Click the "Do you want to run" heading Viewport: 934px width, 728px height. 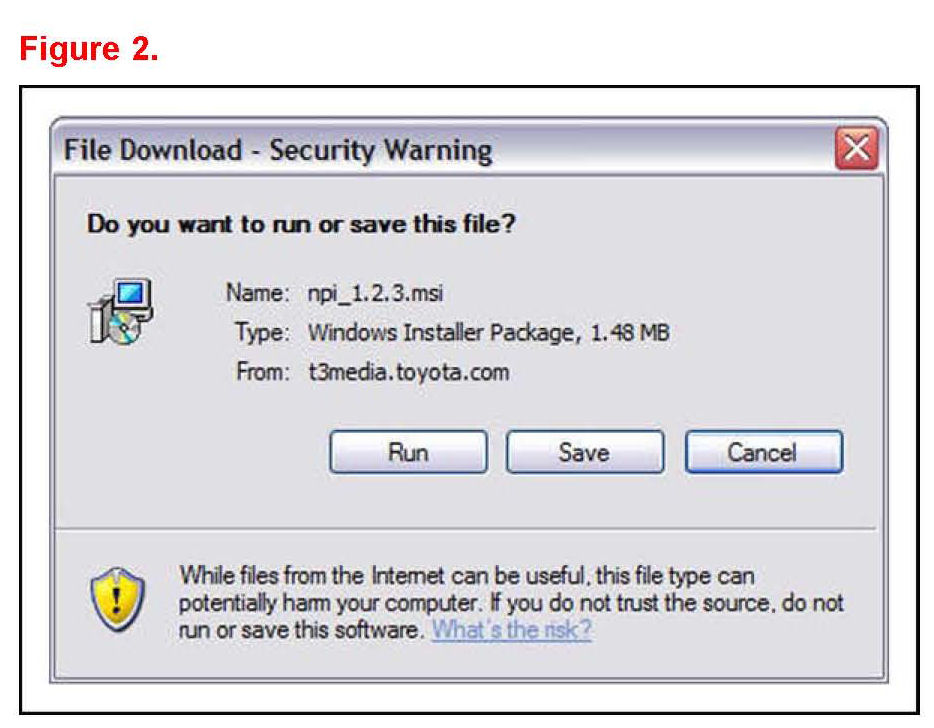click(301, 223)
